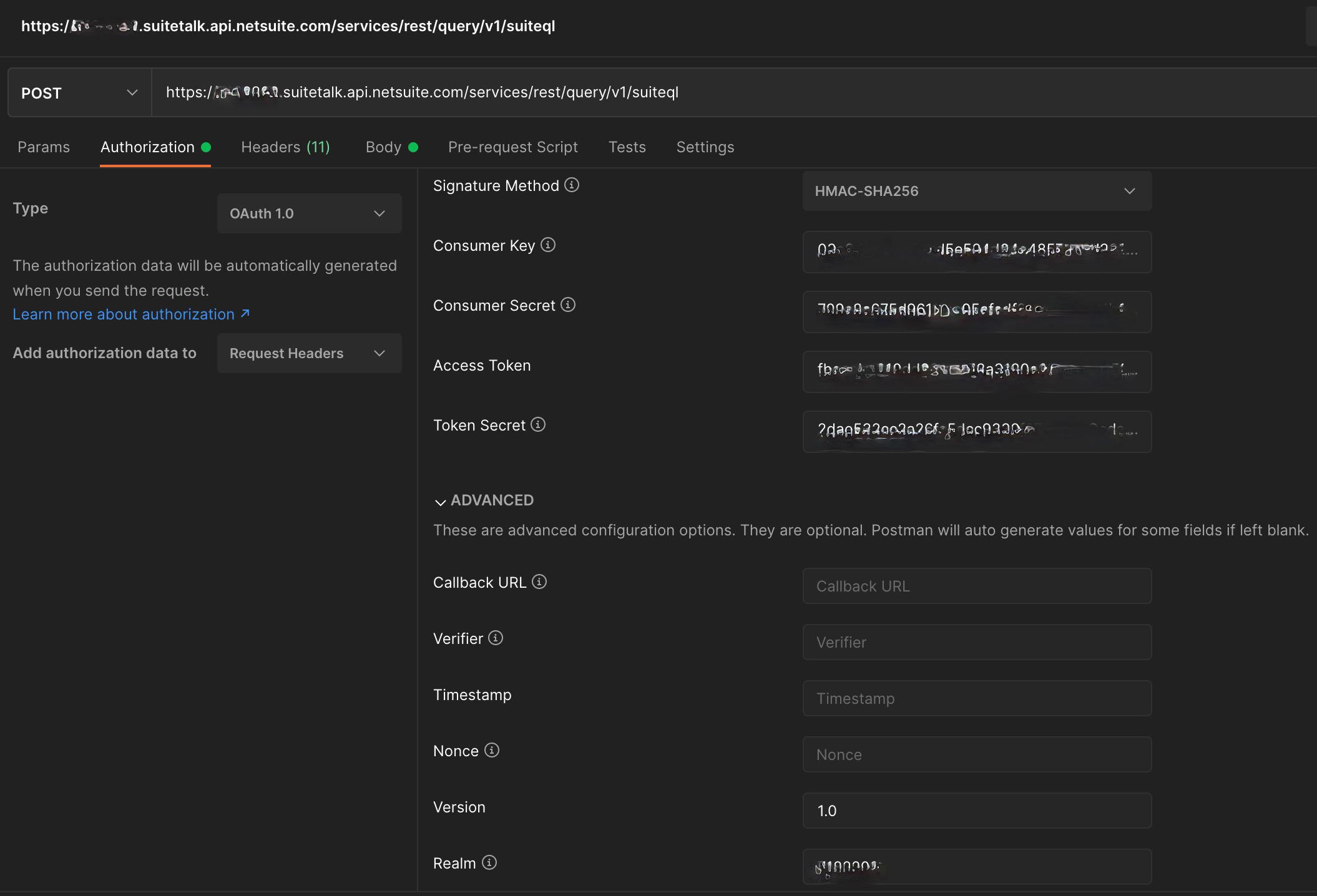1317x896 pixels.
Task: Open the Realm info tooltip
Action: 488,863
